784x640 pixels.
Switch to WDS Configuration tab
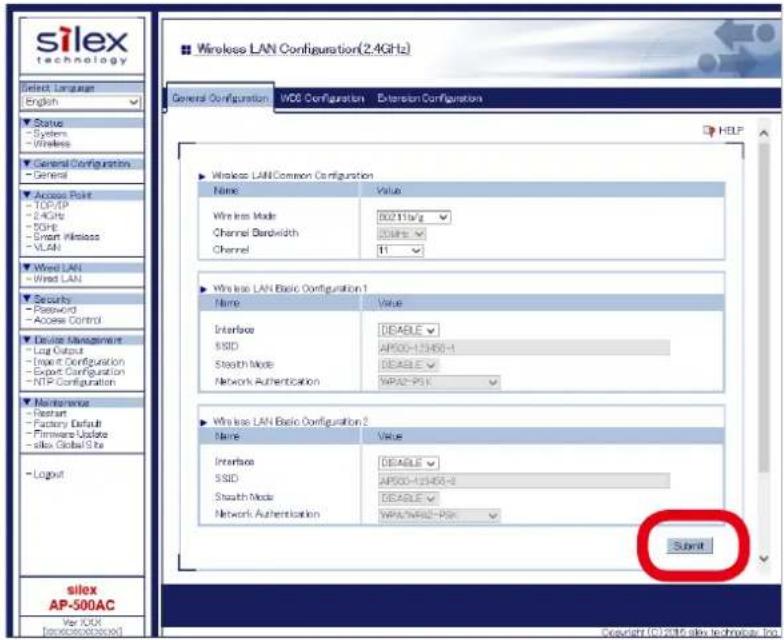(x=322, y=98)
